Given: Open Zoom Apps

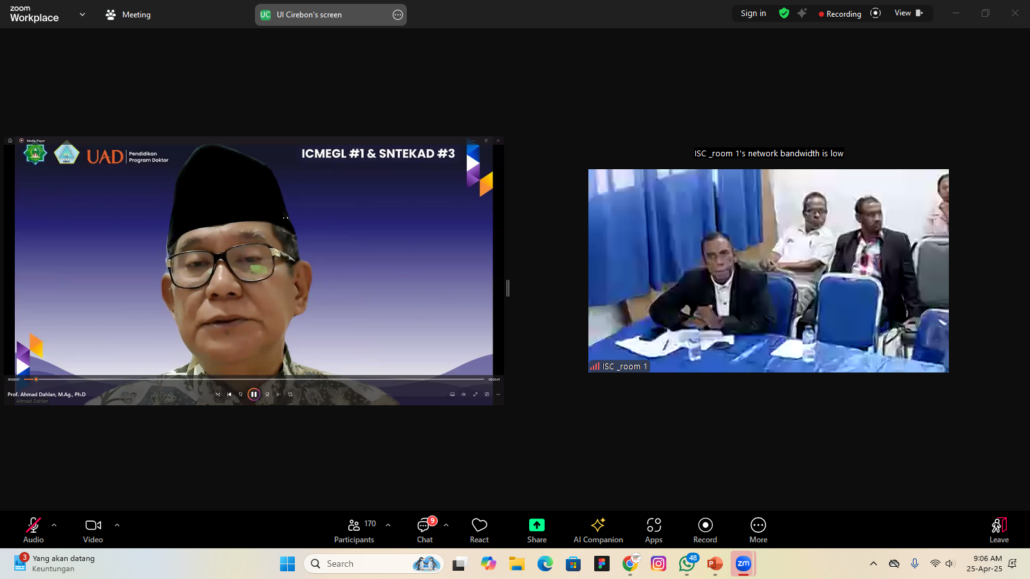Looking at the screenshot, I should tap(653, 529).
